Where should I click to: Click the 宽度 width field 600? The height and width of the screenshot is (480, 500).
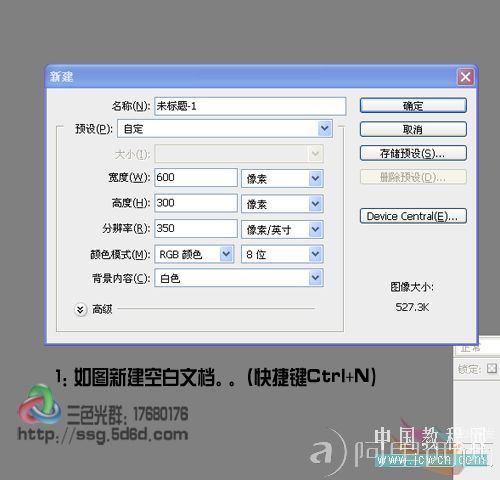point(196,177)
